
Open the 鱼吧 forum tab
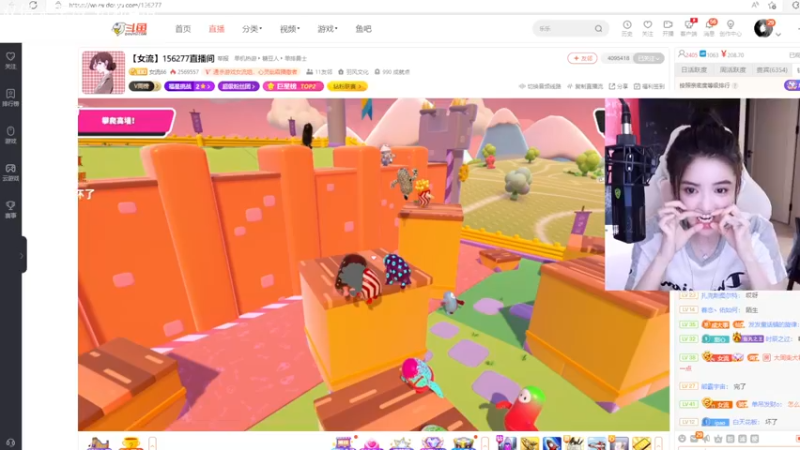[363, 29]
